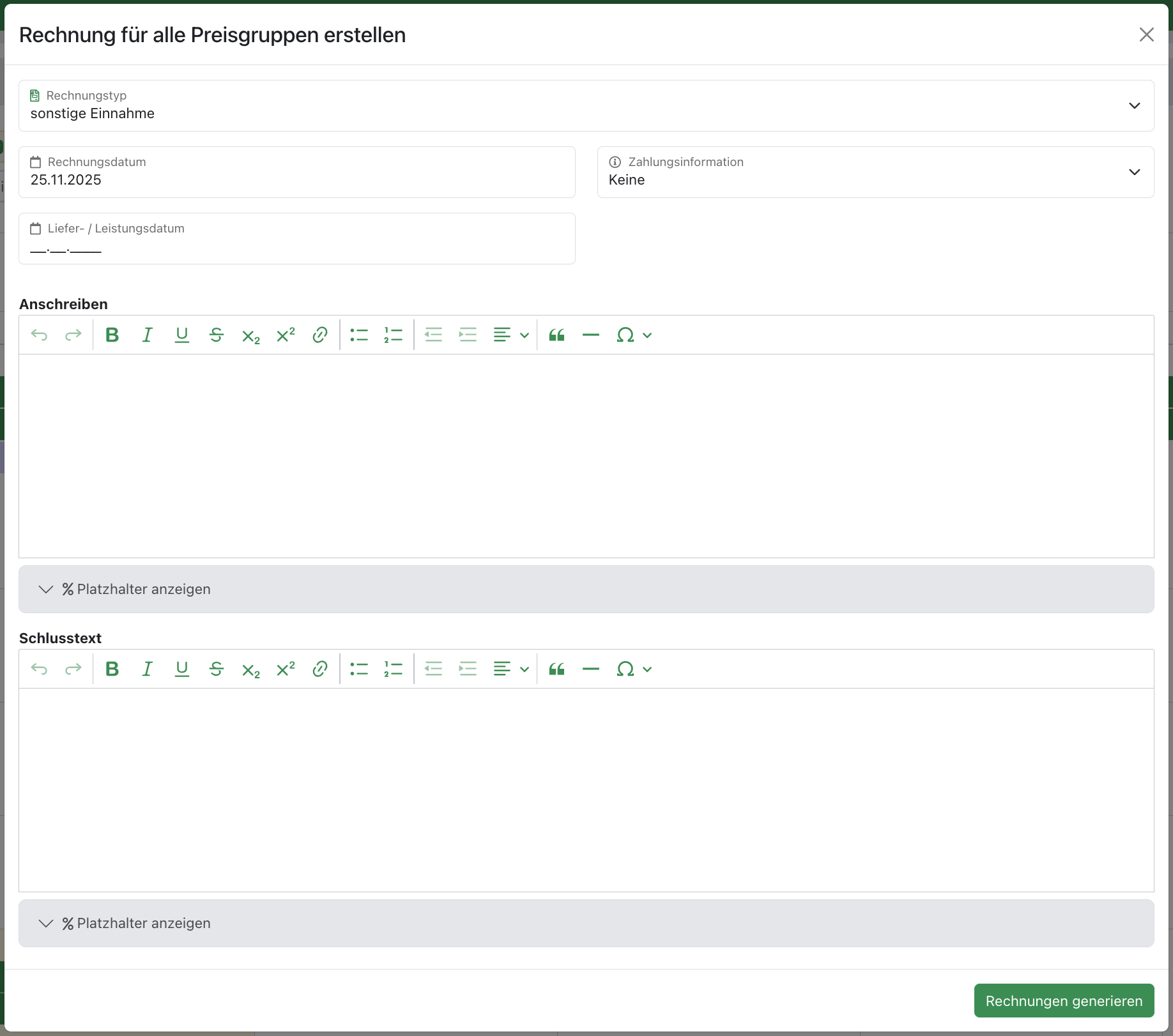Increase indent in Anschreiben editor
This screenshot has height=1036, width=1173.
point(468,335)
